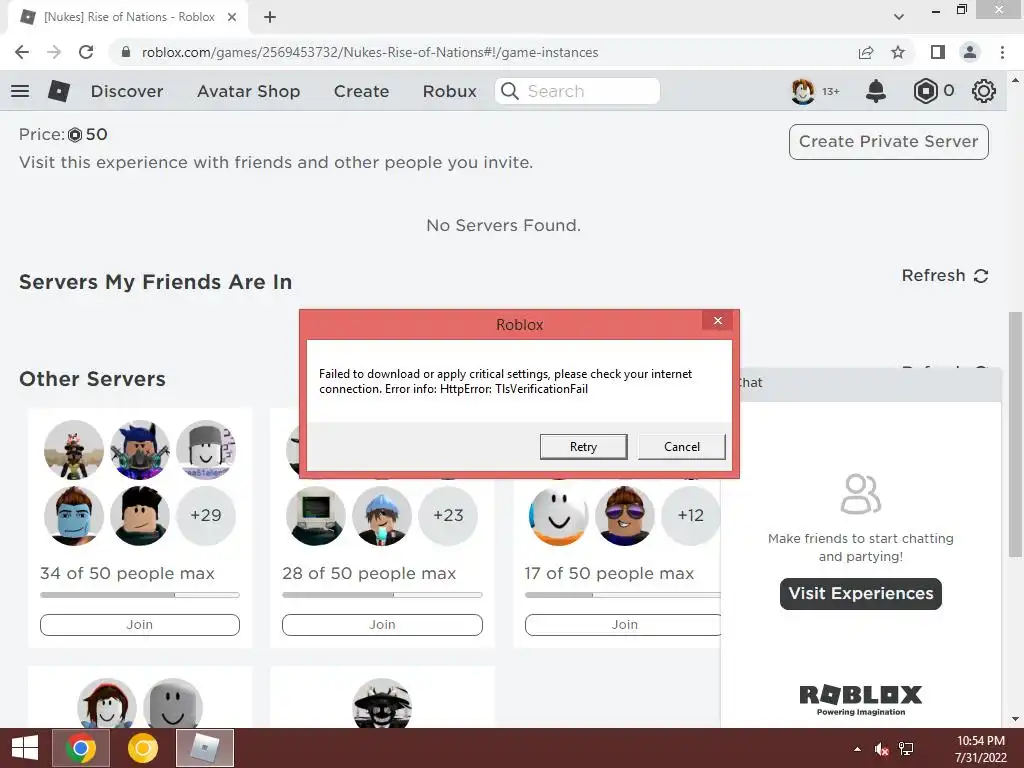Screen dimensions: 1024x768
Task: Click the Create Private Server button
Action: pyautogui.click(x=888, y=142)
